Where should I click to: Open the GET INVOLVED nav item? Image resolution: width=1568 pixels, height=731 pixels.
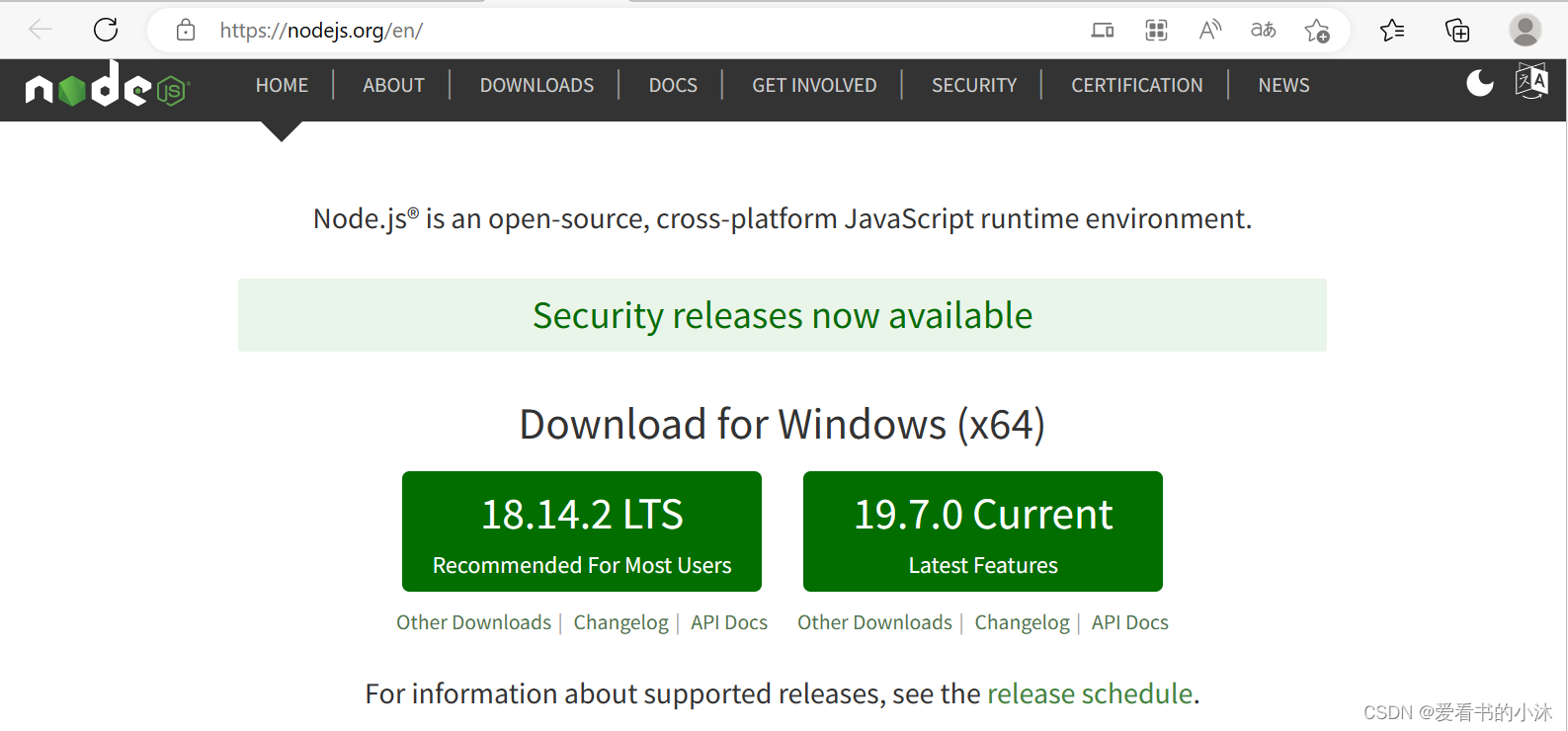pos(814,85)
